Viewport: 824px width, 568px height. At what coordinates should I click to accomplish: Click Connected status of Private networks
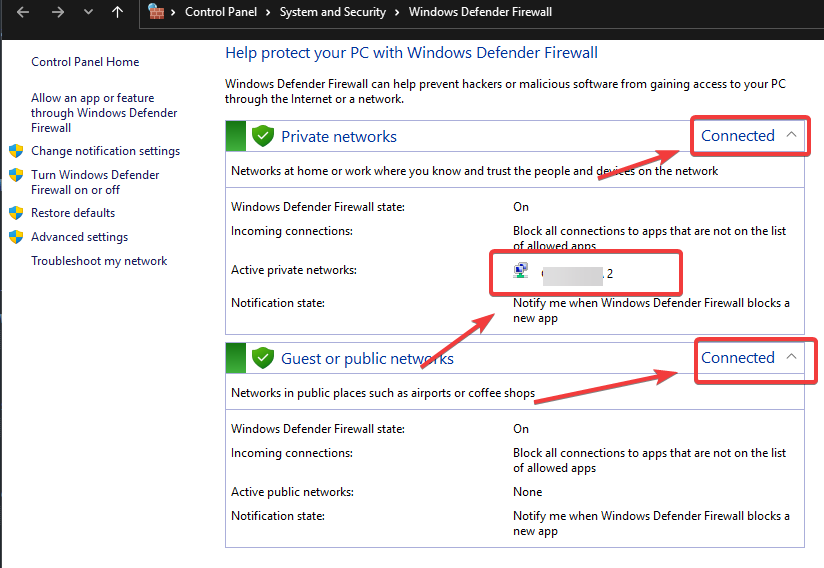click(738, 136)
